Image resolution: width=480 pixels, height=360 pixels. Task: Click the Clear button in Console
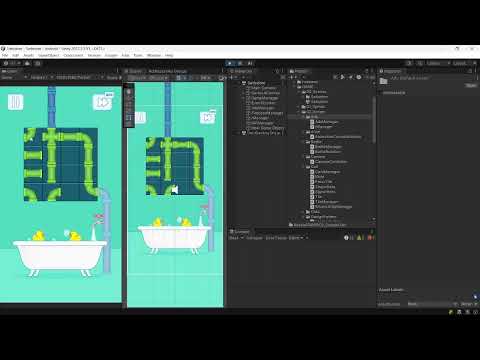pos(234,238)
